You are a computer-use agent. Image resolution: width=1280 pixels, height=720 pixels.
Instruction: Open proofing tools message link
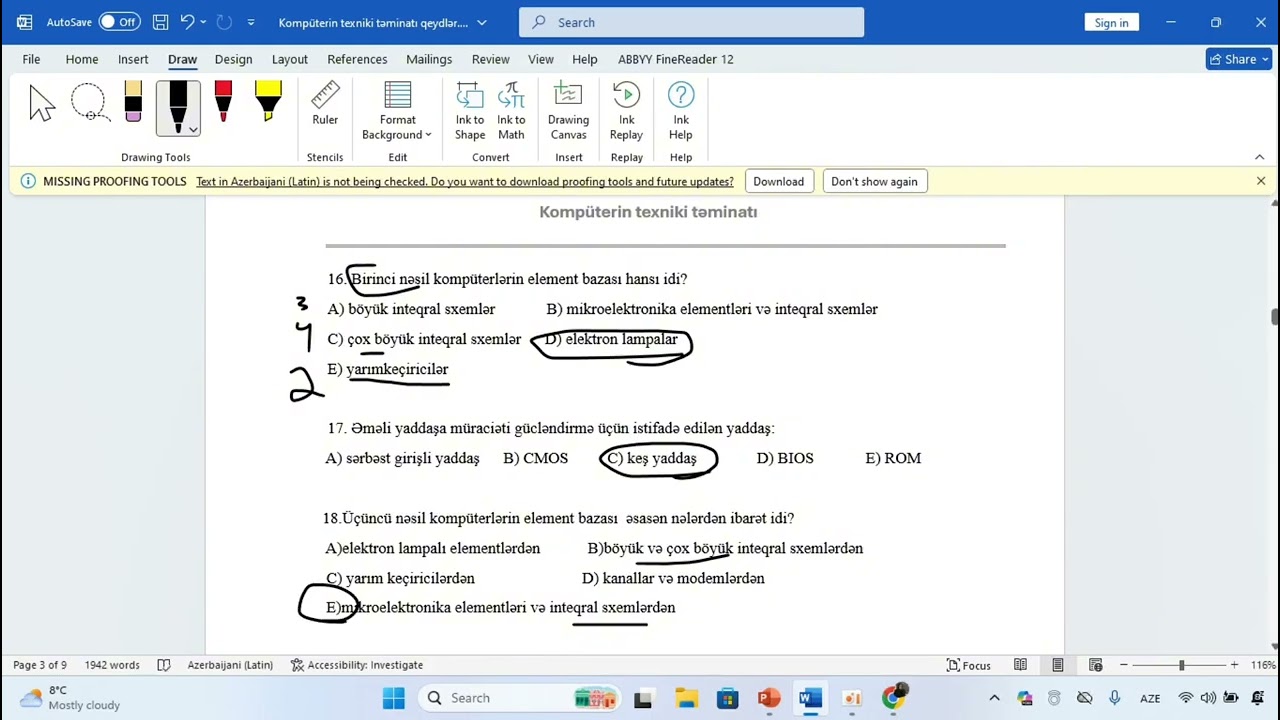465,181
